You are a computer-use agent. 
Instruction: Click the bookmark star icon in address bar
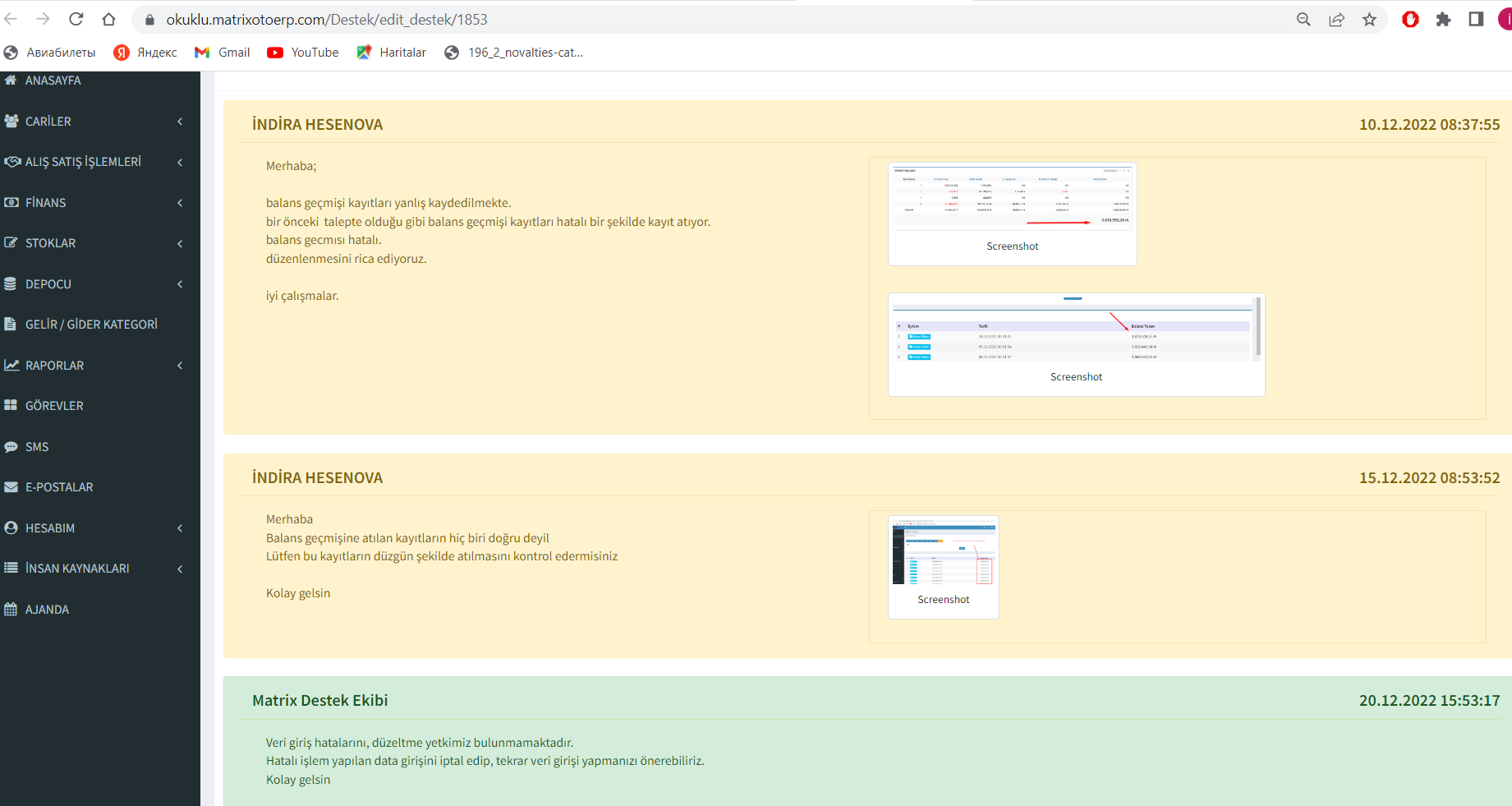tap(1369, 20)
